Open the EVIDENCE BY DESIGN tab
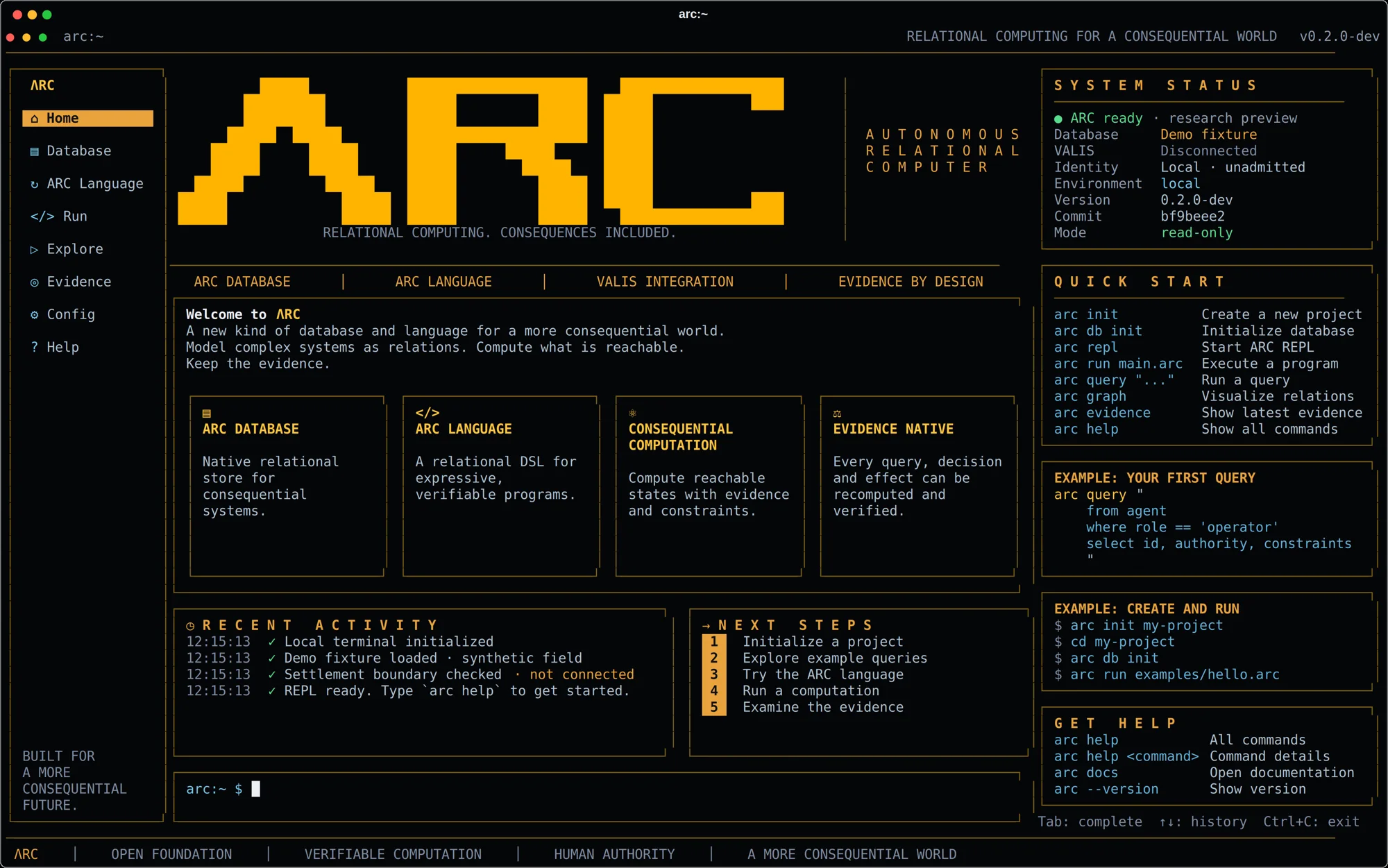This screenshot has width=1388, height=868. click(x=911, y=282)
